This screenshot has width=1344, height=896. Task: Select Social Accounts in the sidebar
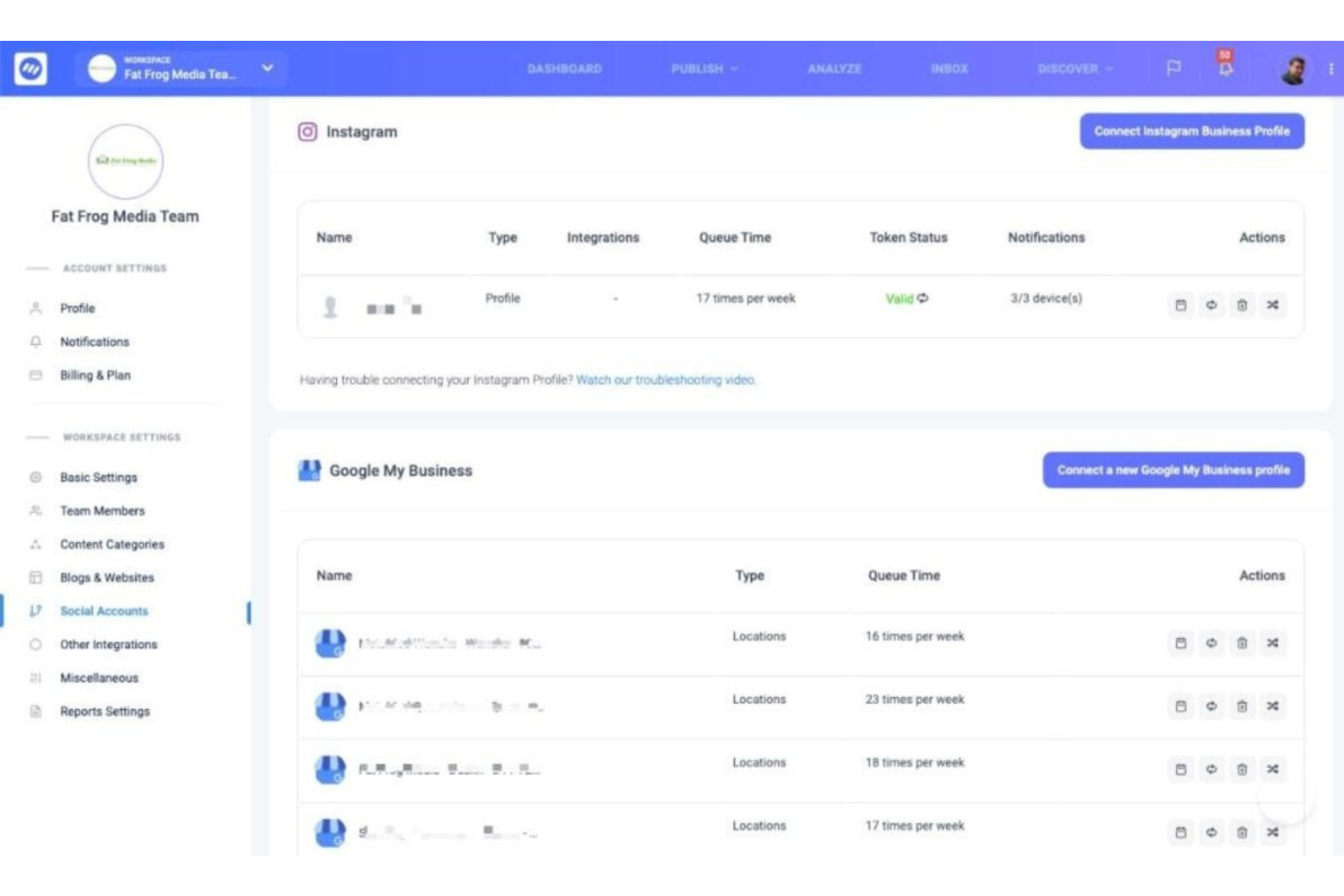[104, 612]
